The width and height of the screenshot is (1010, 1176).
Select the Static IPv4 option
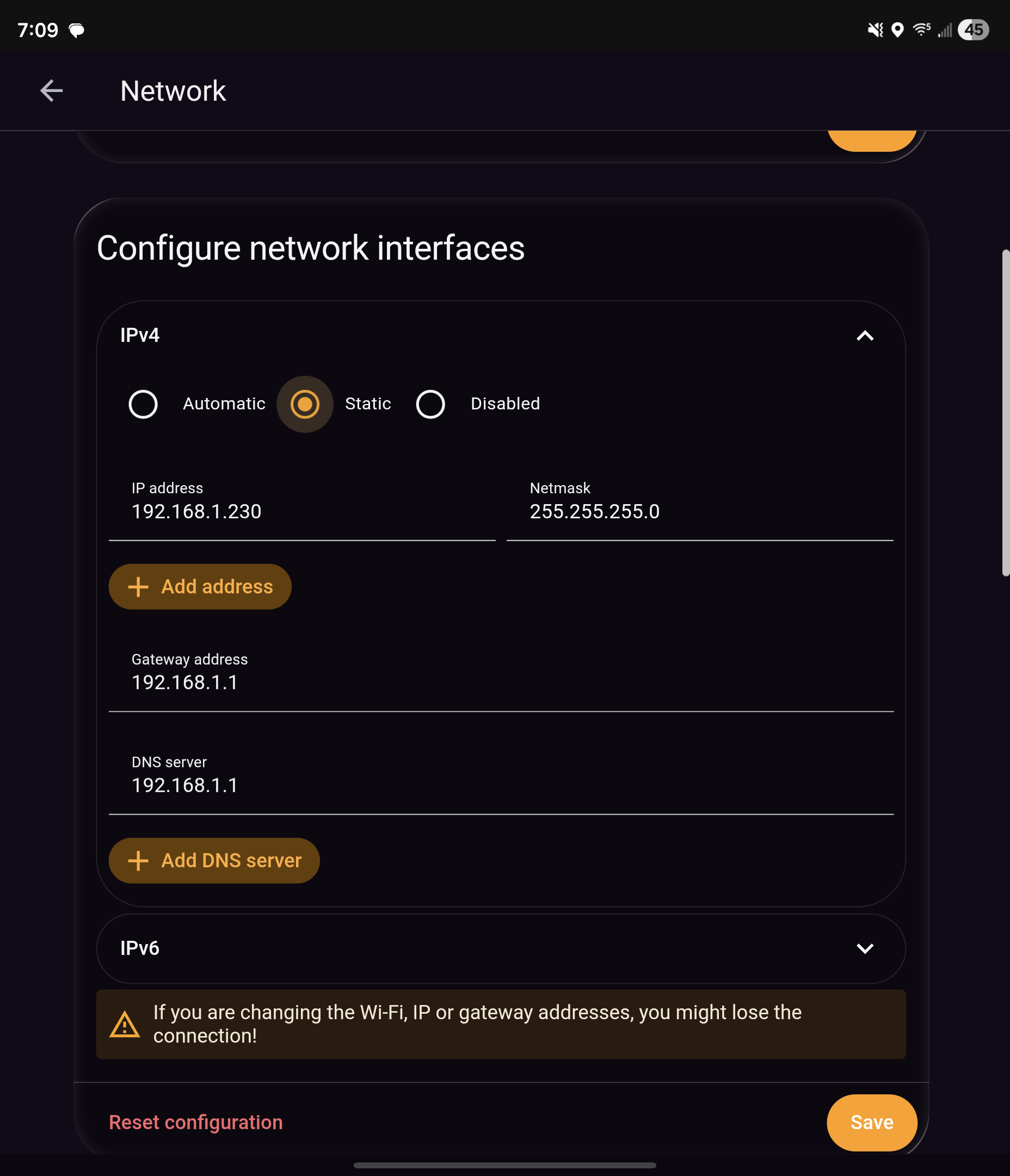305,404
